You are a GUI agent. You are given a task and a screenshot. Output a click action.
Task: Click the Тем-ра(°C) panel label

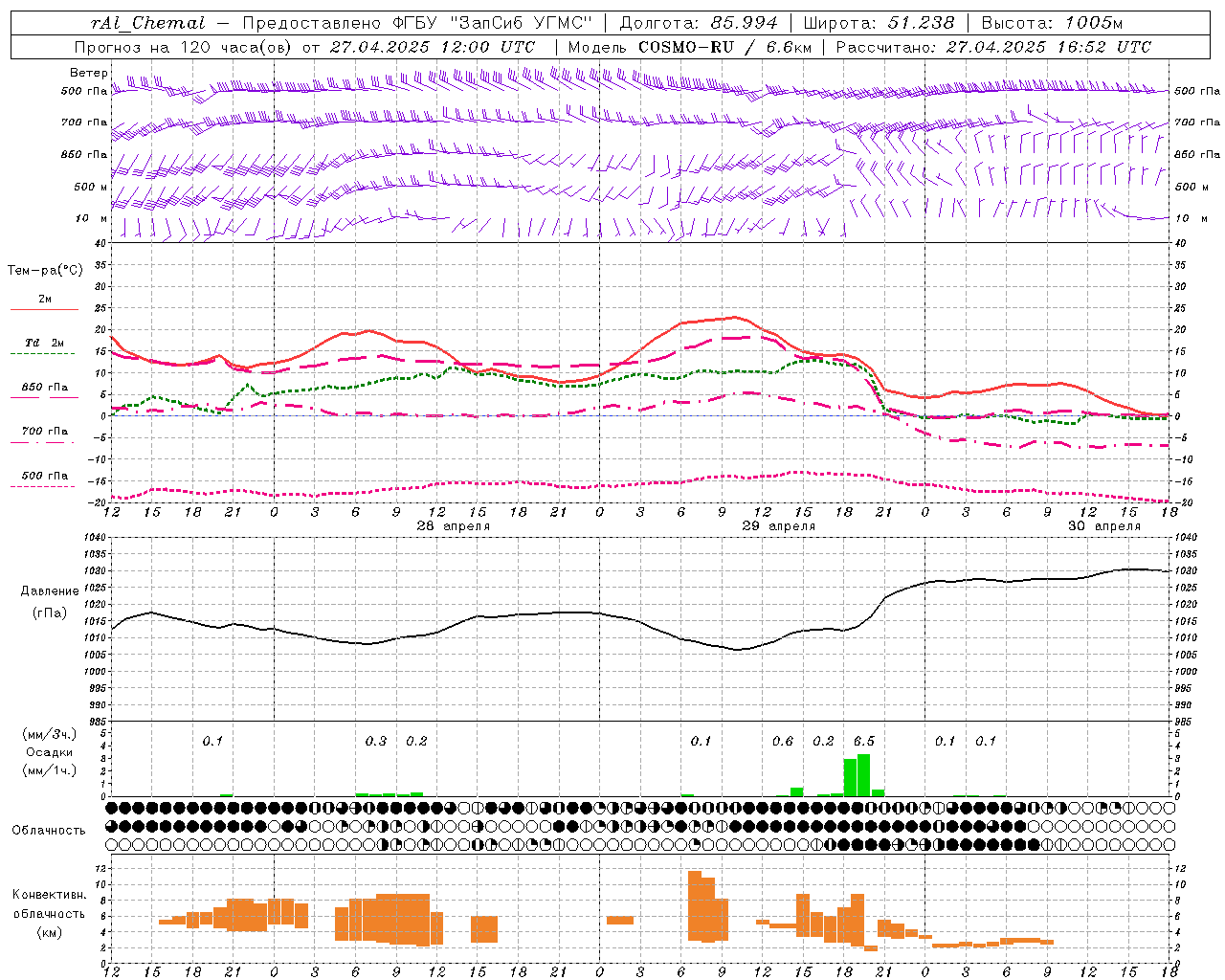click(45, 270)
